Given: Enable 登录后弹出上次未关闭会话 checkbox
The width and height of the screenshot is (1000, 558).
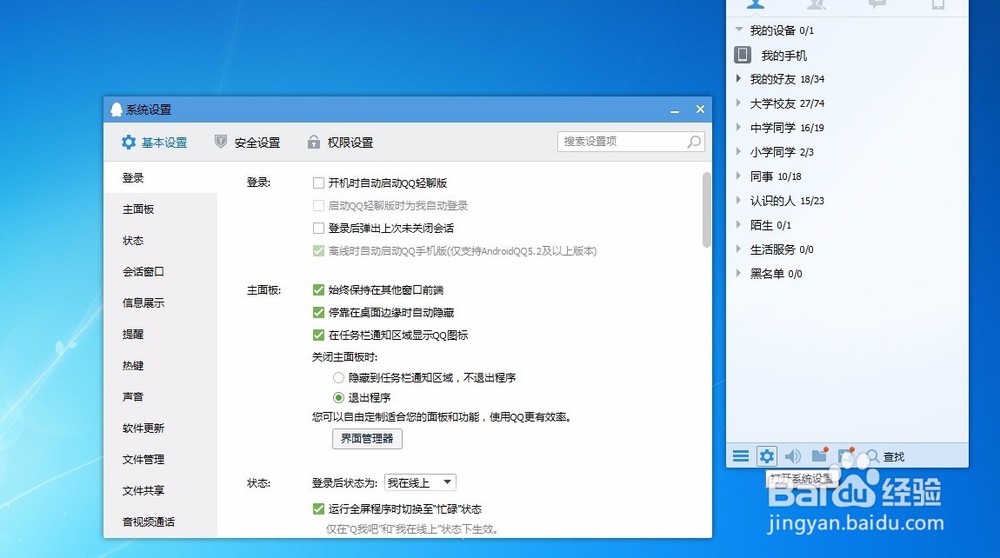Looking at the screenshot, I should [318, 228].
